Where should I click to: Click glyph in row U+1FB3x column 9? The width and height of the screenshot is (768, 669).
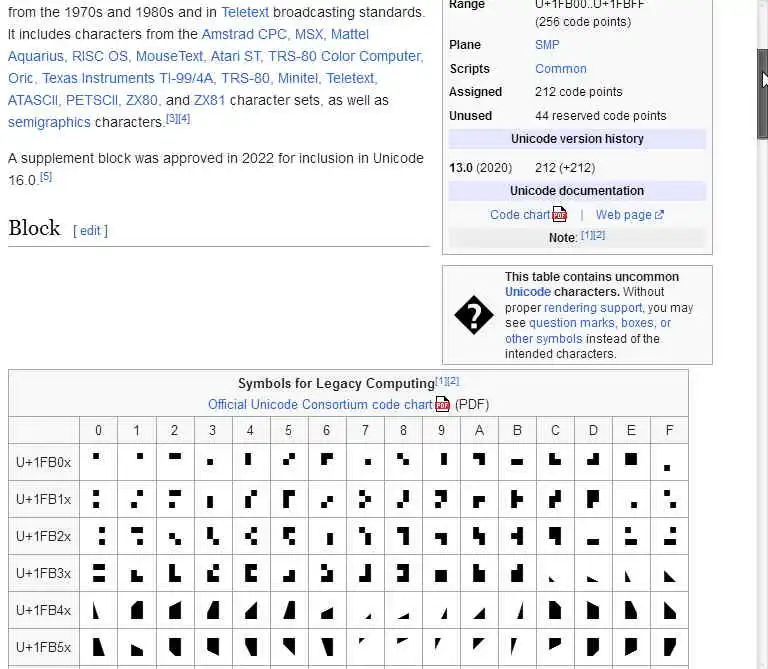441,576
